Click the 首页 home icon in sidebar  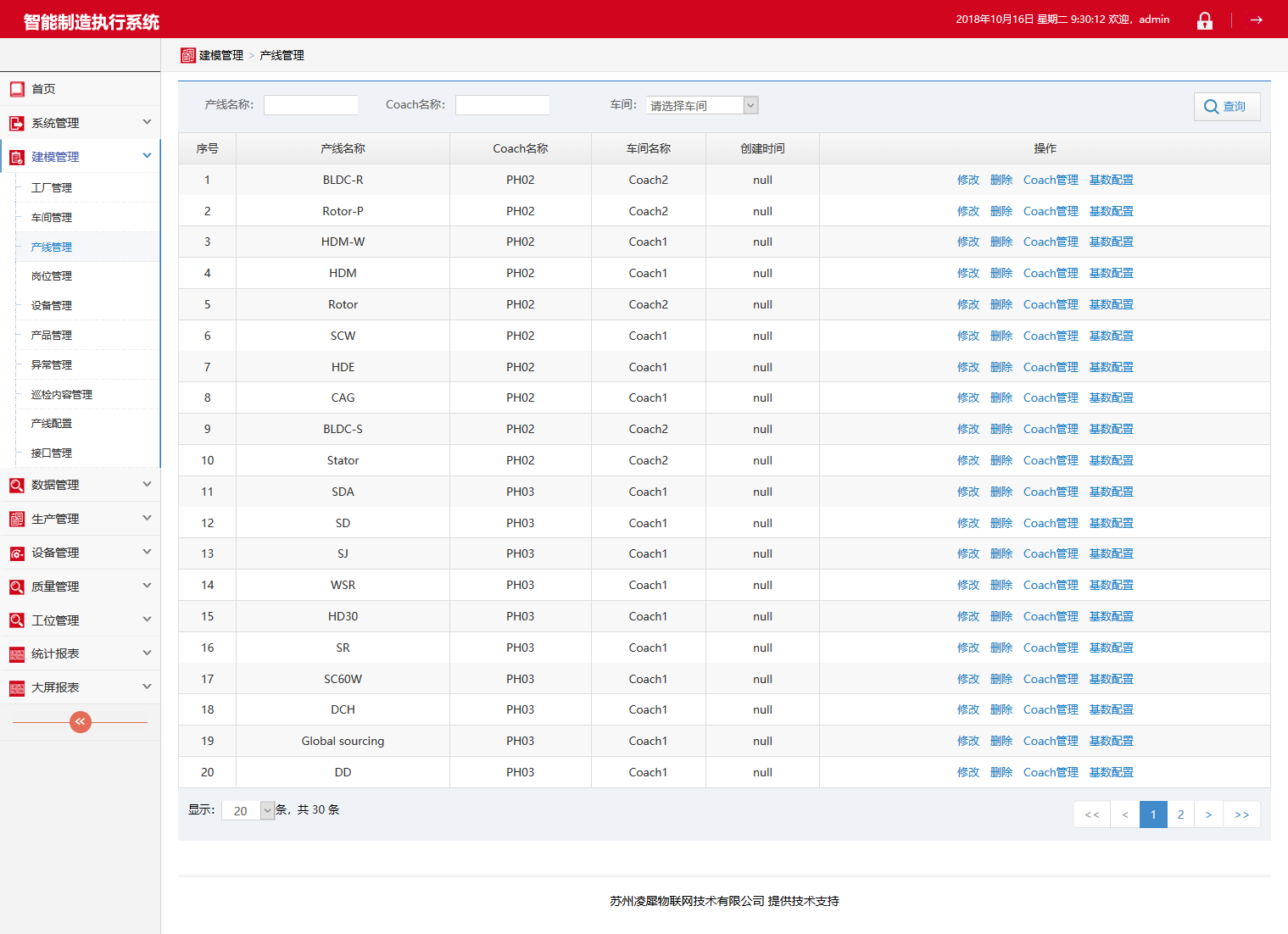click(x=17, y=89)
